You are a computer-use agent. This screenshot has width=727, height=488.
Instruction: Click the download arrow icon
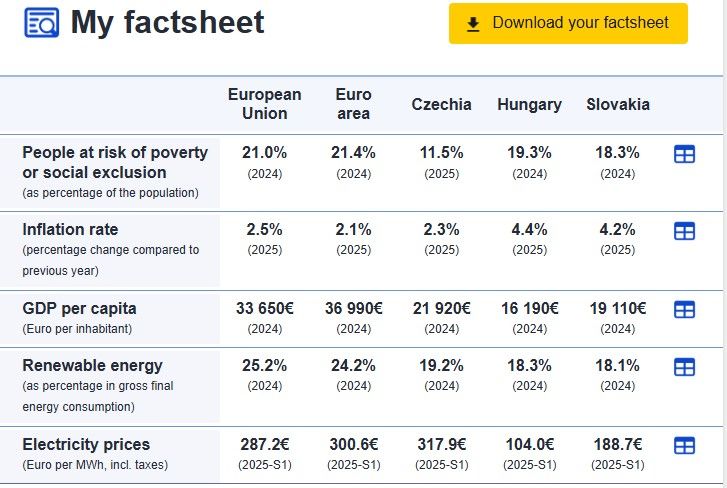(x=474, y=23)
